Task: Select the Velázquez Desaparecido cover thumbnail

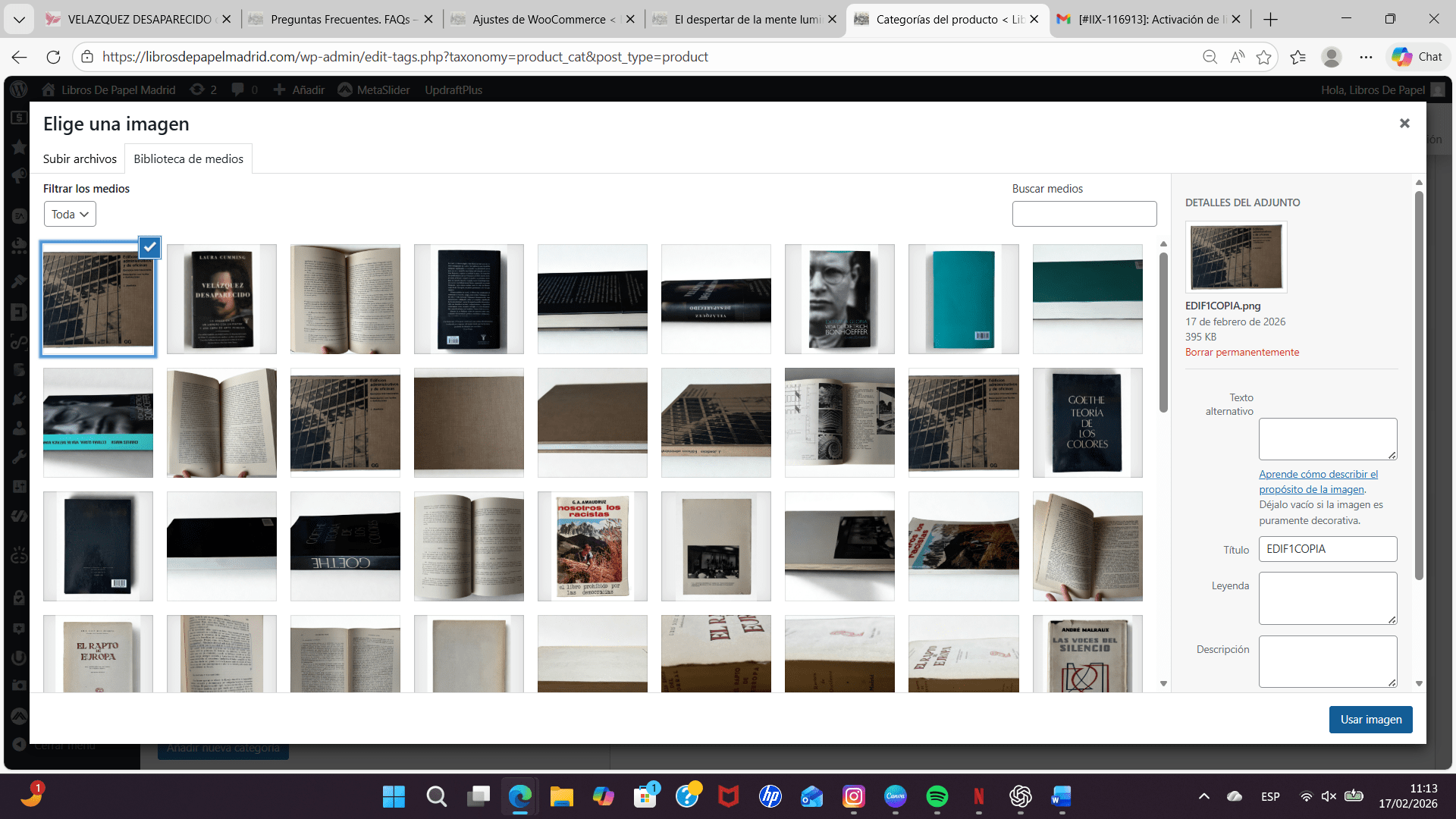Action: tap(221, 299)
